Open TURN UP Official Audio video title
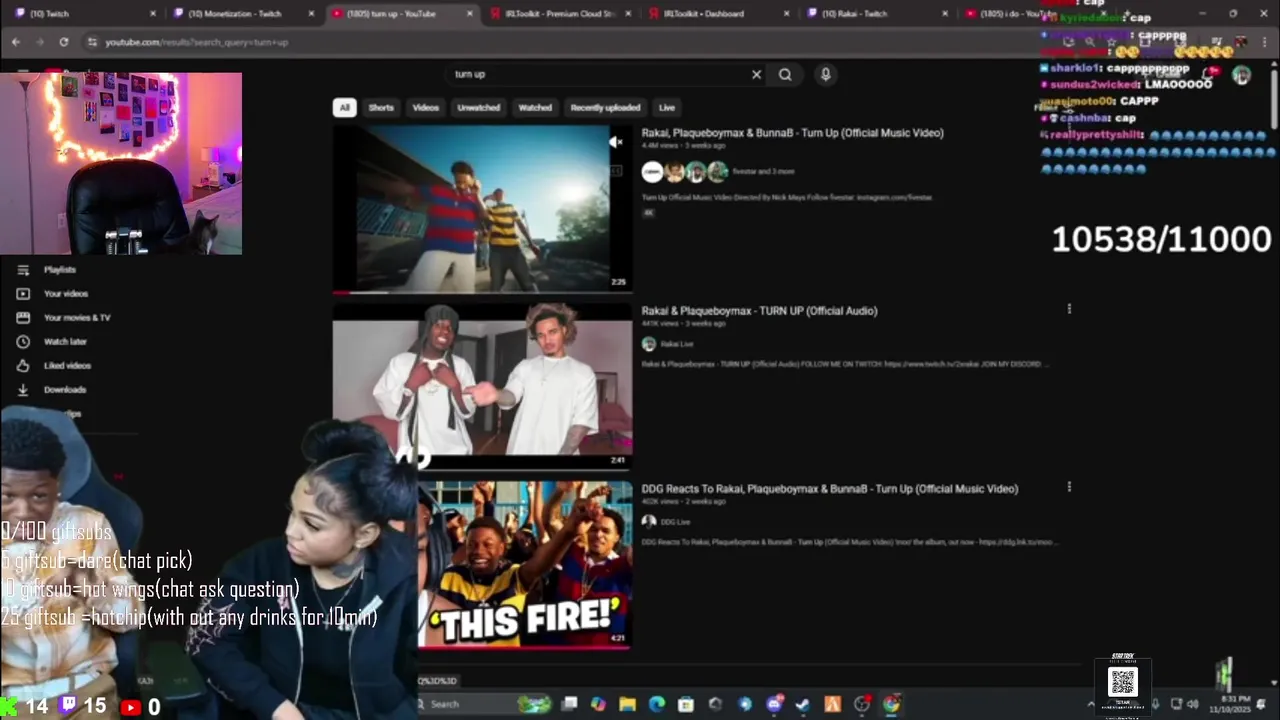1280x720 pixels. pos(759,311)
